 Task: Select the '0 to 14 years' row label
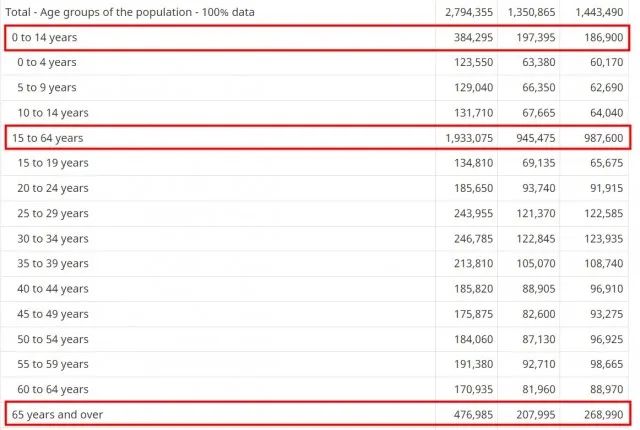(x=44, y=38)
